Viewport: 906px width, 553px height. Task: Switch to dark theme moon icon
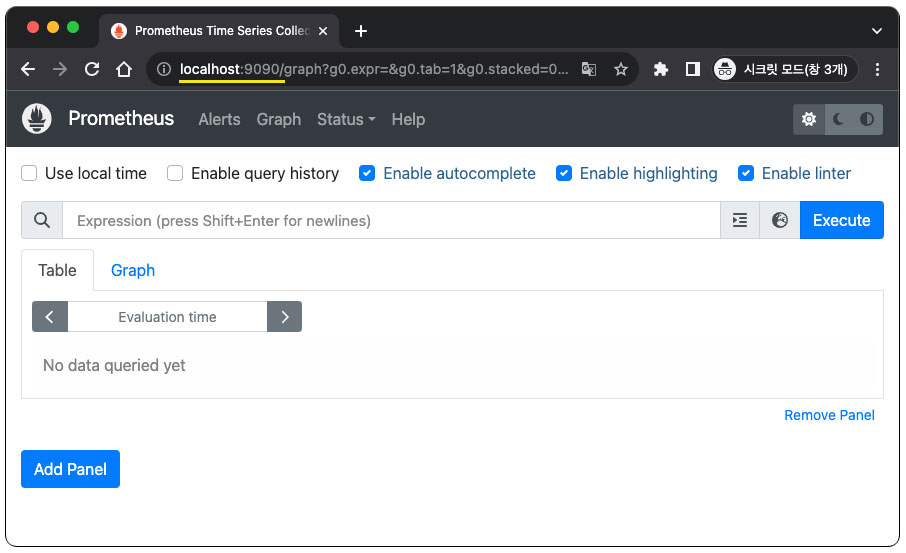coord(838,119)
